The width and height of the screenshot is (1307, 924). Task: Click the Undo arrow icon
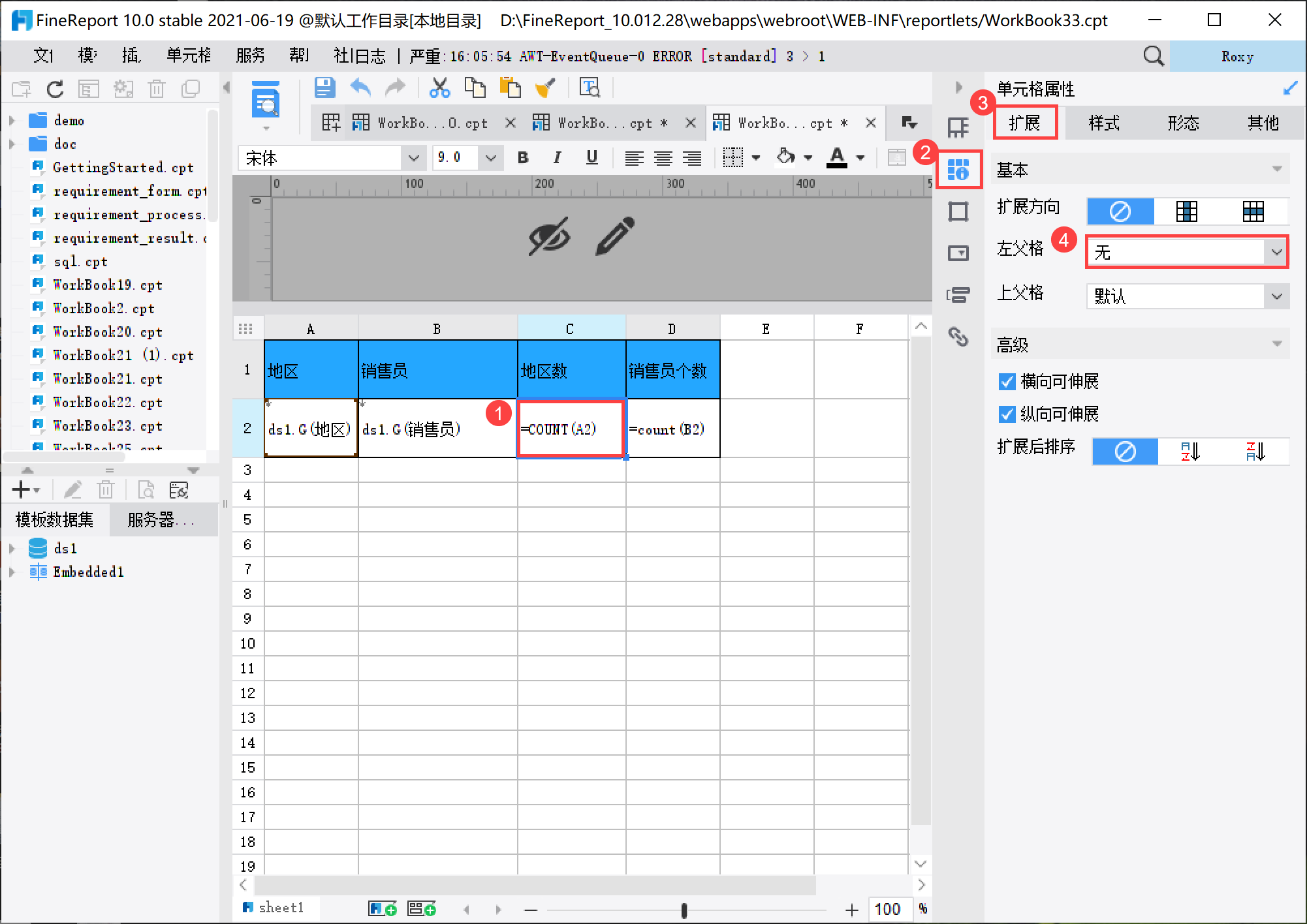pos(360,87)
